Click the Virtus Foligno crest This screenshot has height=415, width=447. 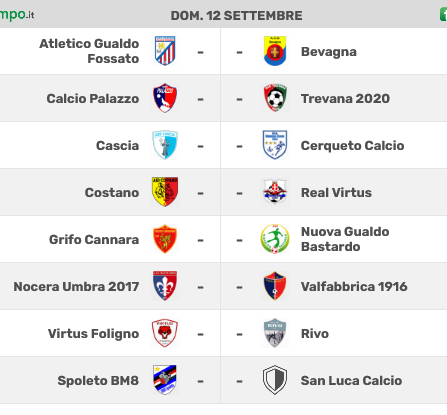pos(165,333)
